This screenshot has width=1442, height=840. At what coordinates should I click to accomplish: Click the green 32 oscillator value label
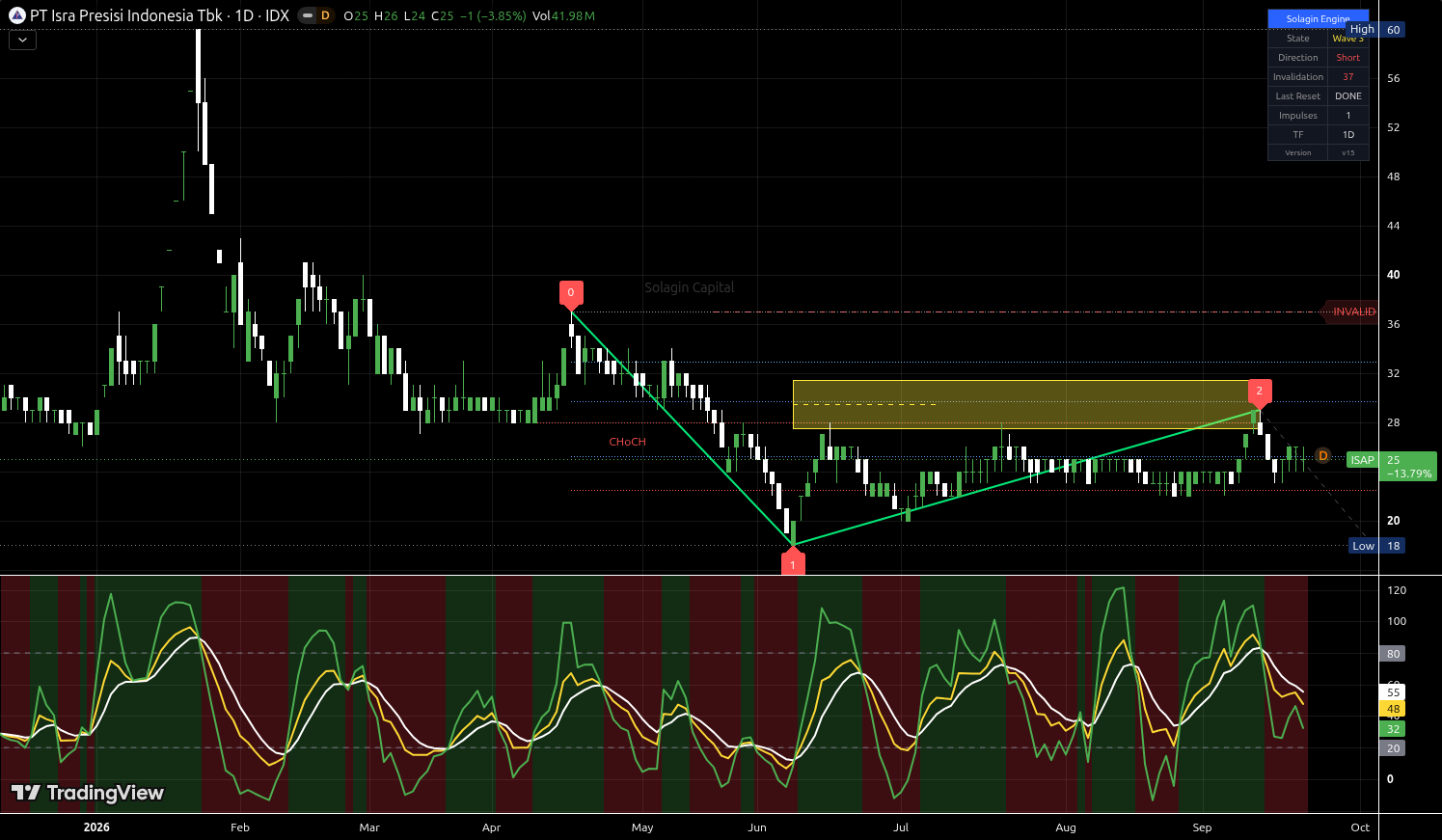[1394, 729]
